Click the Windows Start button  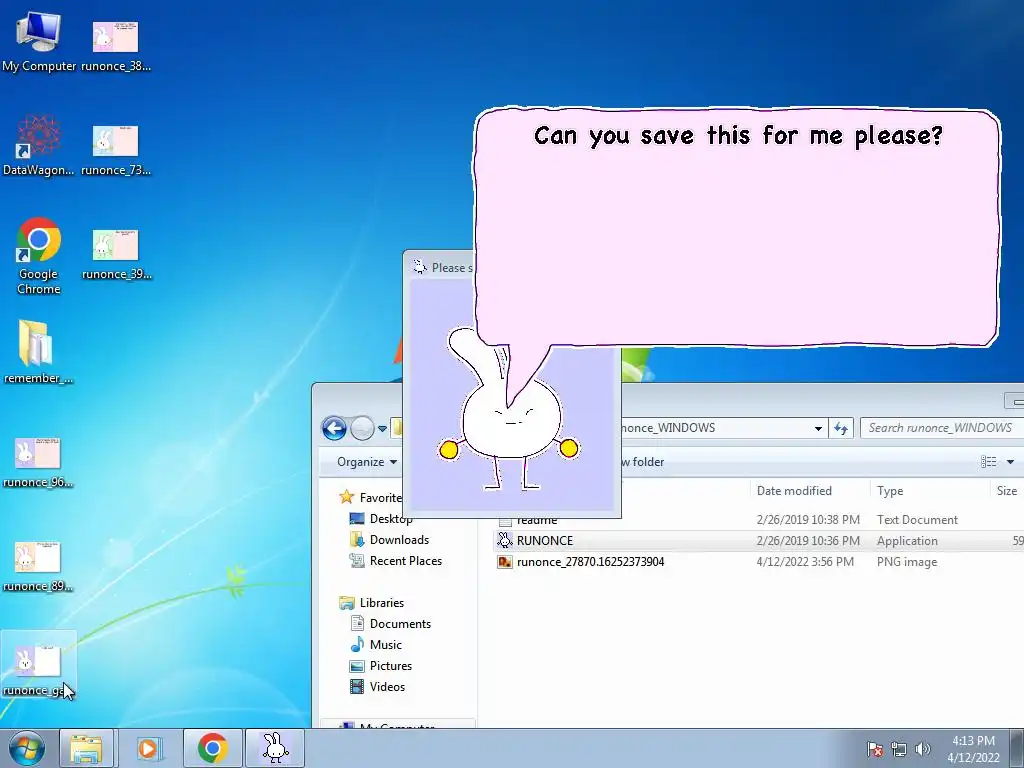coord(27,748)
